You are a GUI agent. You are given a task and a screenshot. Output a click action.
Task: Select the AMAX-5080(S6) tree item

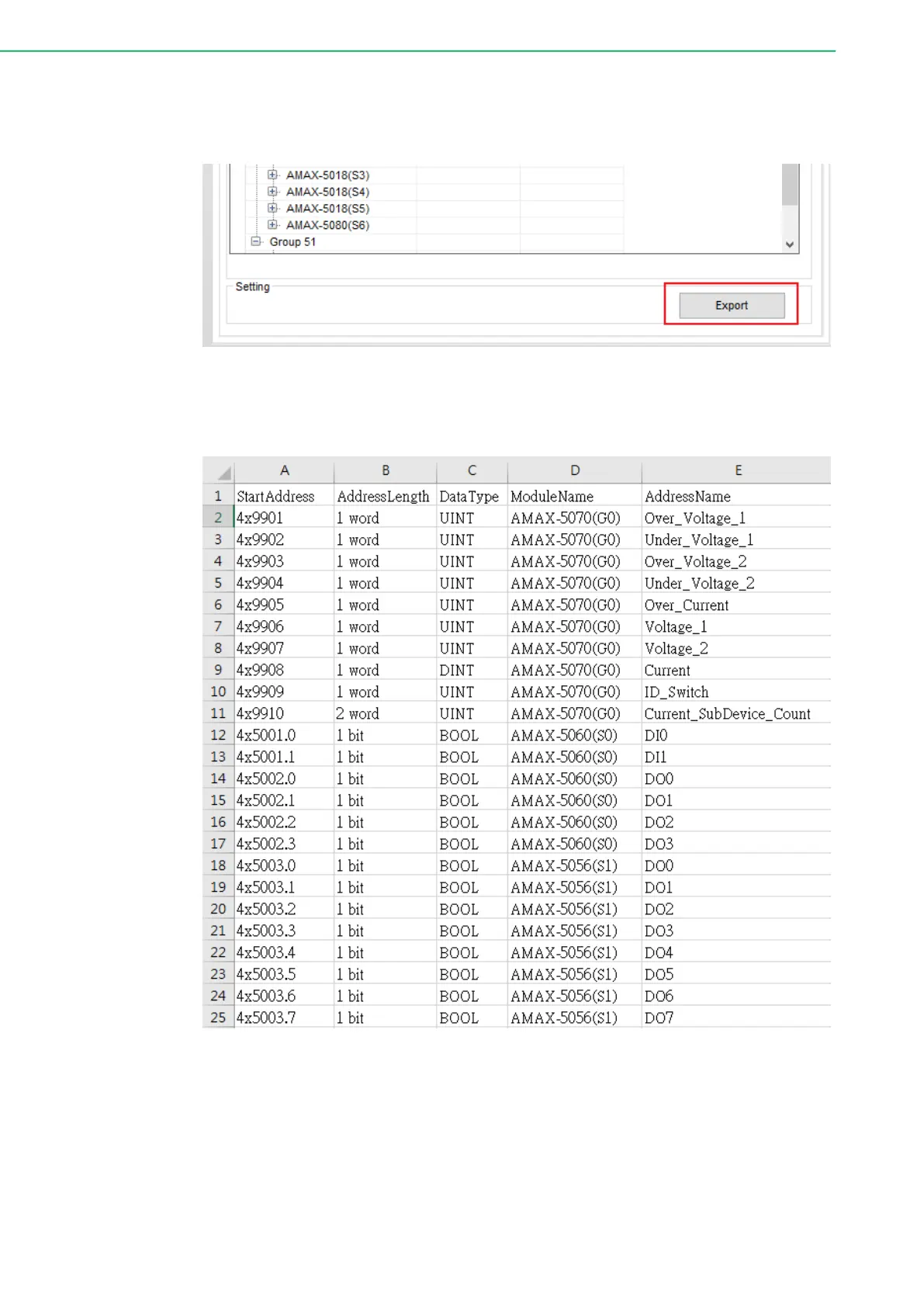tap(327, 225)
